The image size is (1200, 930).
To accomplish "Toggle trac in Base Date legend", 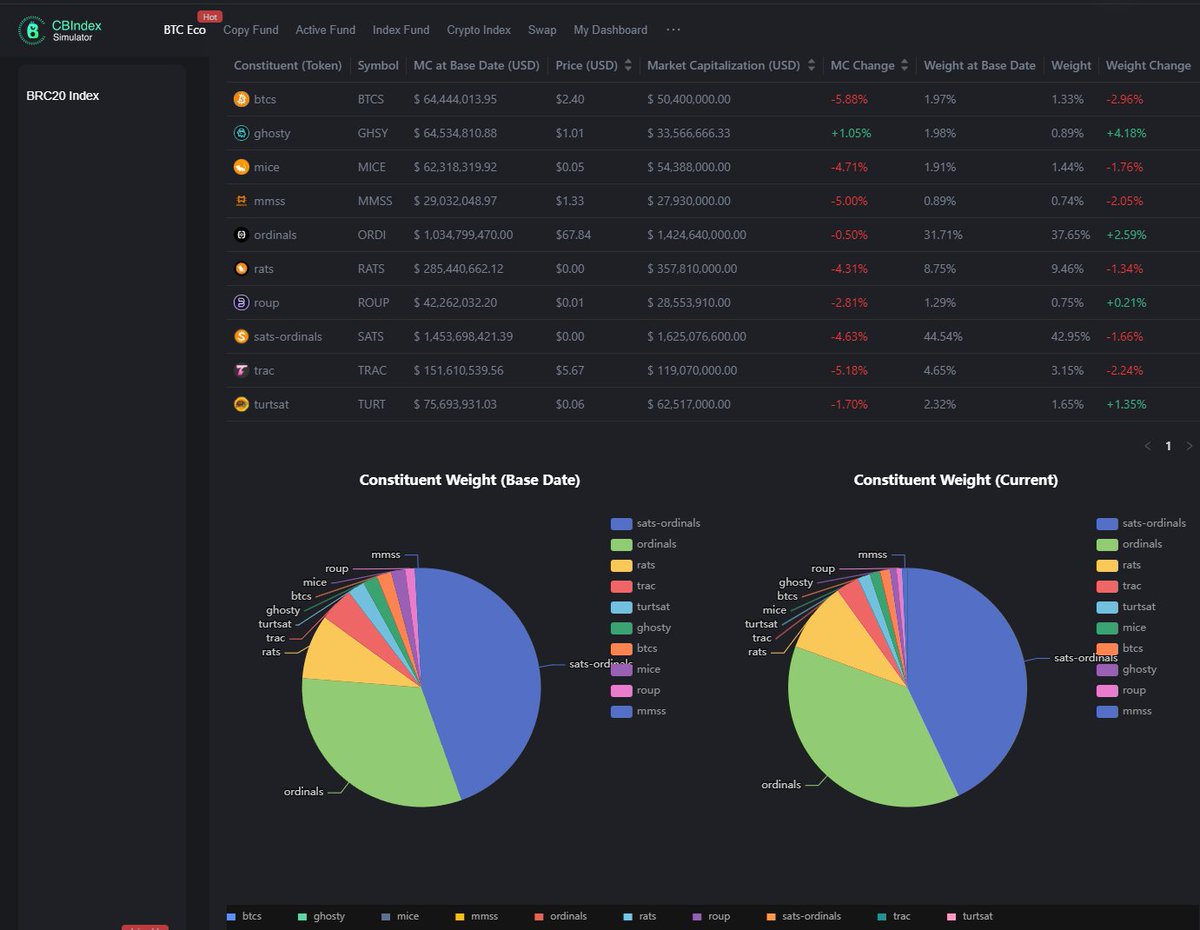I will click(633, 586).
